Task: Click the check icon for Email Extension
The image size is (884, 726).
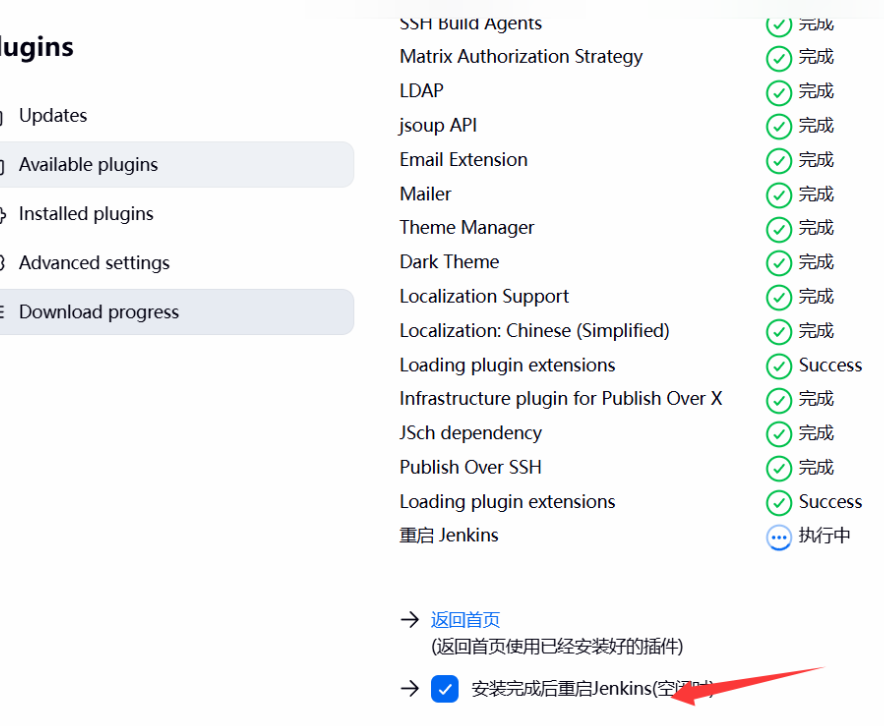Action: [779, 161]
